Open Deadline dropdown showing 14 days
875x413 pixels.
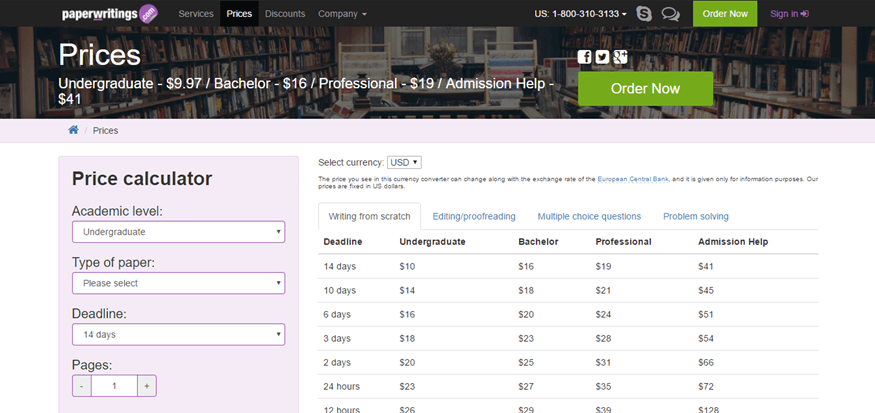(179, 334)
